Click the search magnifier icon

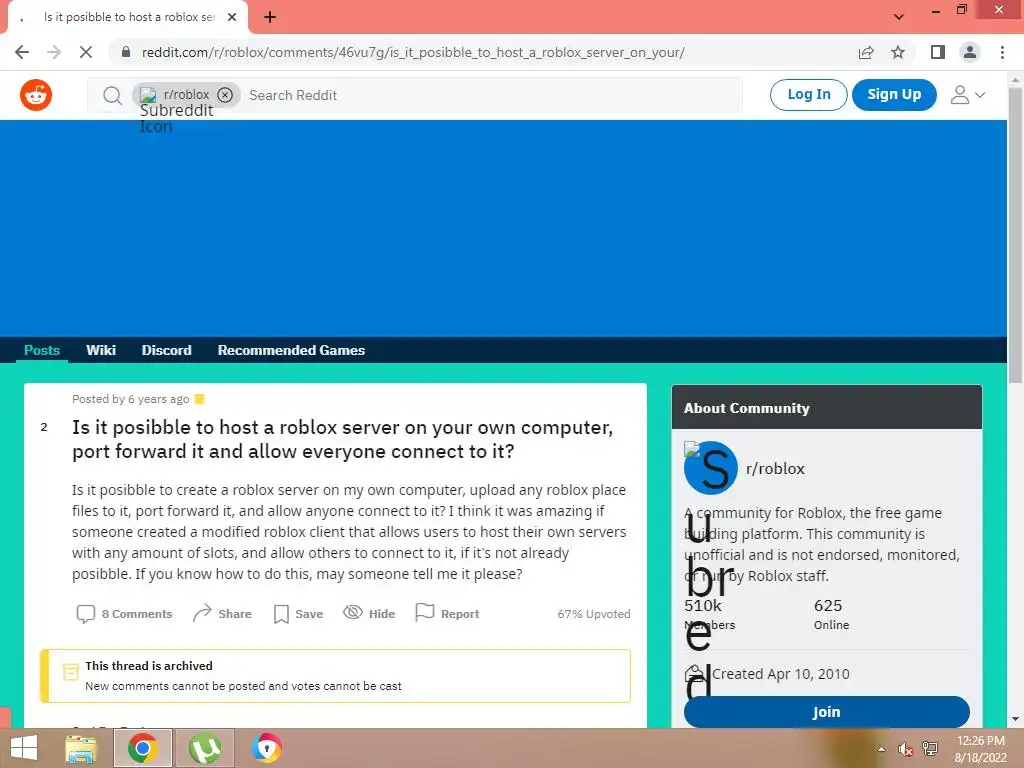(112, 95)
